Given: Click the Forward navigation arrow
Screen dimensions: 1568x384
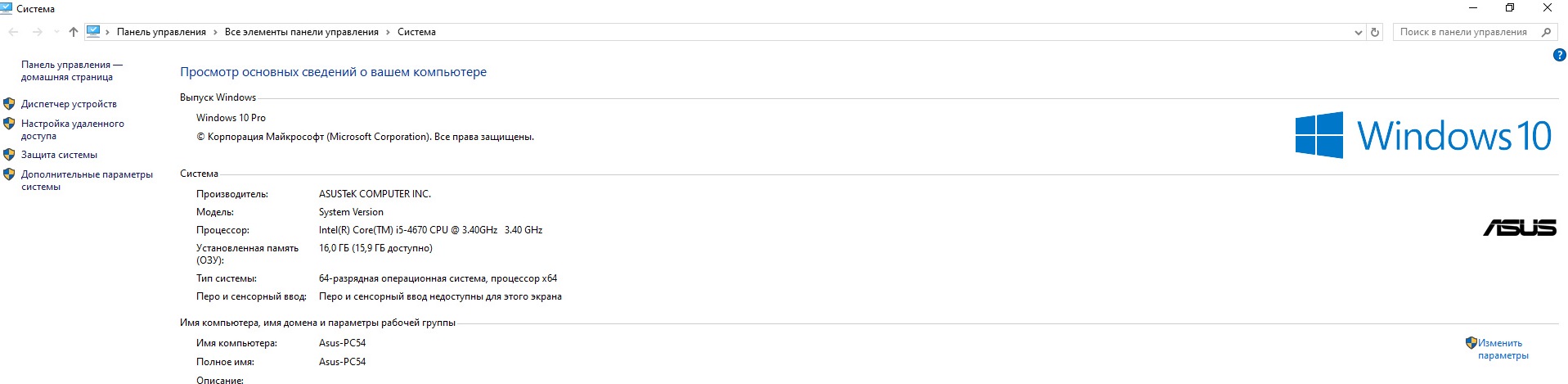Looking at the screenshot, I should coord(37,32).
